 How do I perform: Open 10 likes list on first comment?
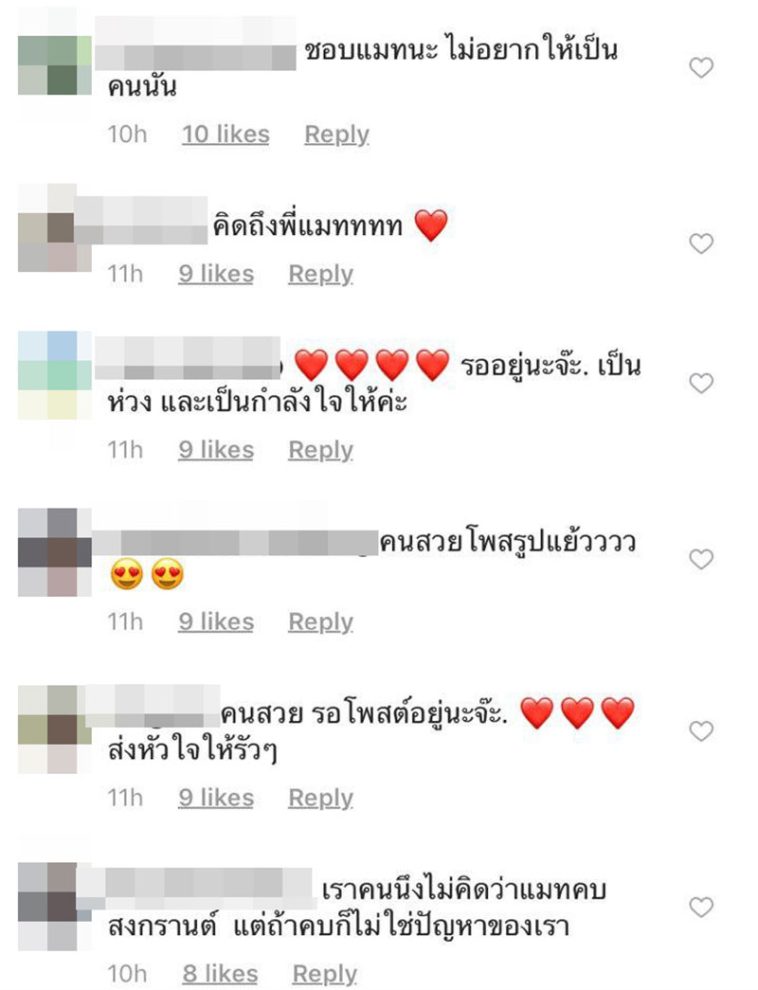[226, 134]
